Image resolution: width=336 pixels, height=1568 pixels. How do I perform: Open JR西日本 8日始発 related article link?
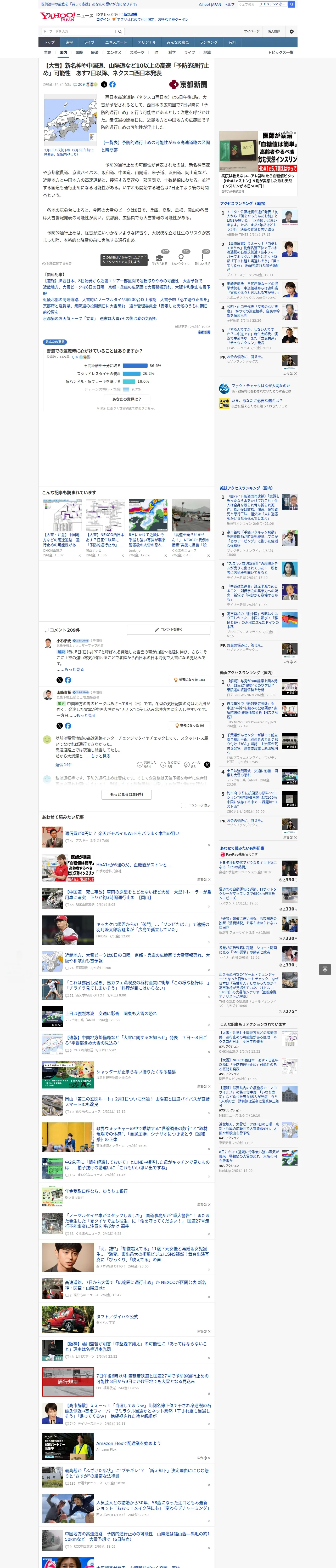coord(122,281)
